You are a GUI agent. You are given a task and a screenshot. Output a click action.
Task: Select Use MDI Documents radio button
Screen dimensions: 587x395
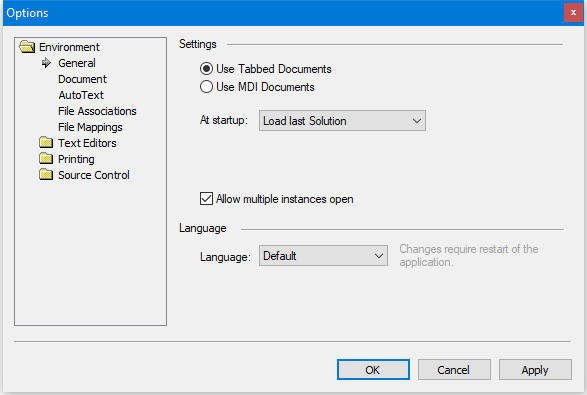(x=206, y=86)
